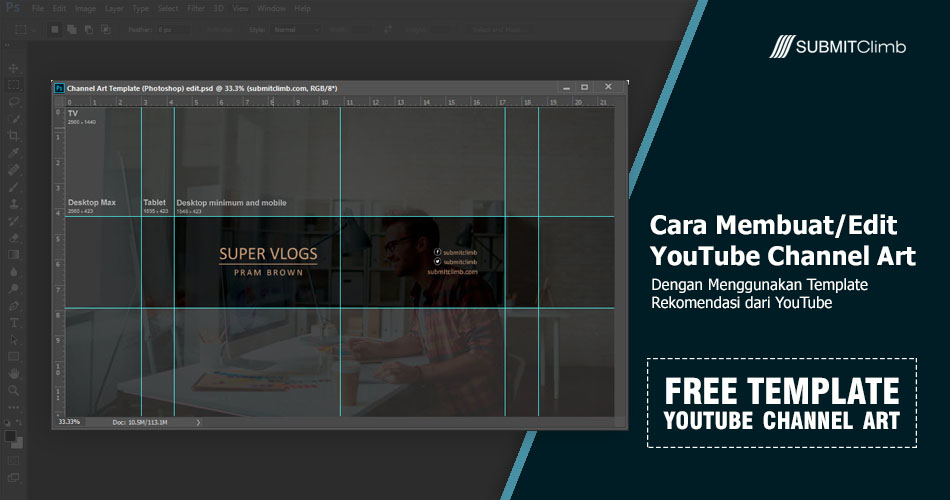The height and width of the screenshot is (500, 950).
Task: Click the FREE TEMPLATE YouTube Channel Art box
Action: (782, 403)
